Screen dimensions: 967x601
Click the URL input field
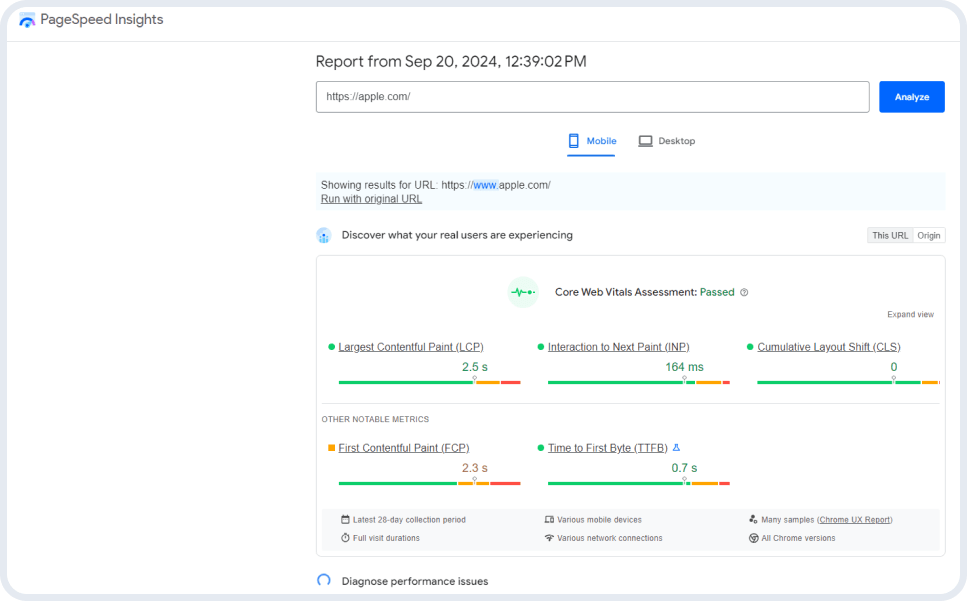(x=593, y=97)
